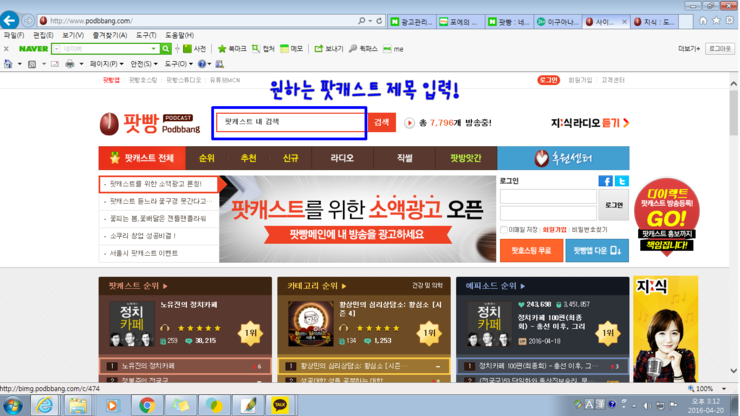
Task: Click the 팟빵앱 다운 button
Action: (x=597, y=250)
